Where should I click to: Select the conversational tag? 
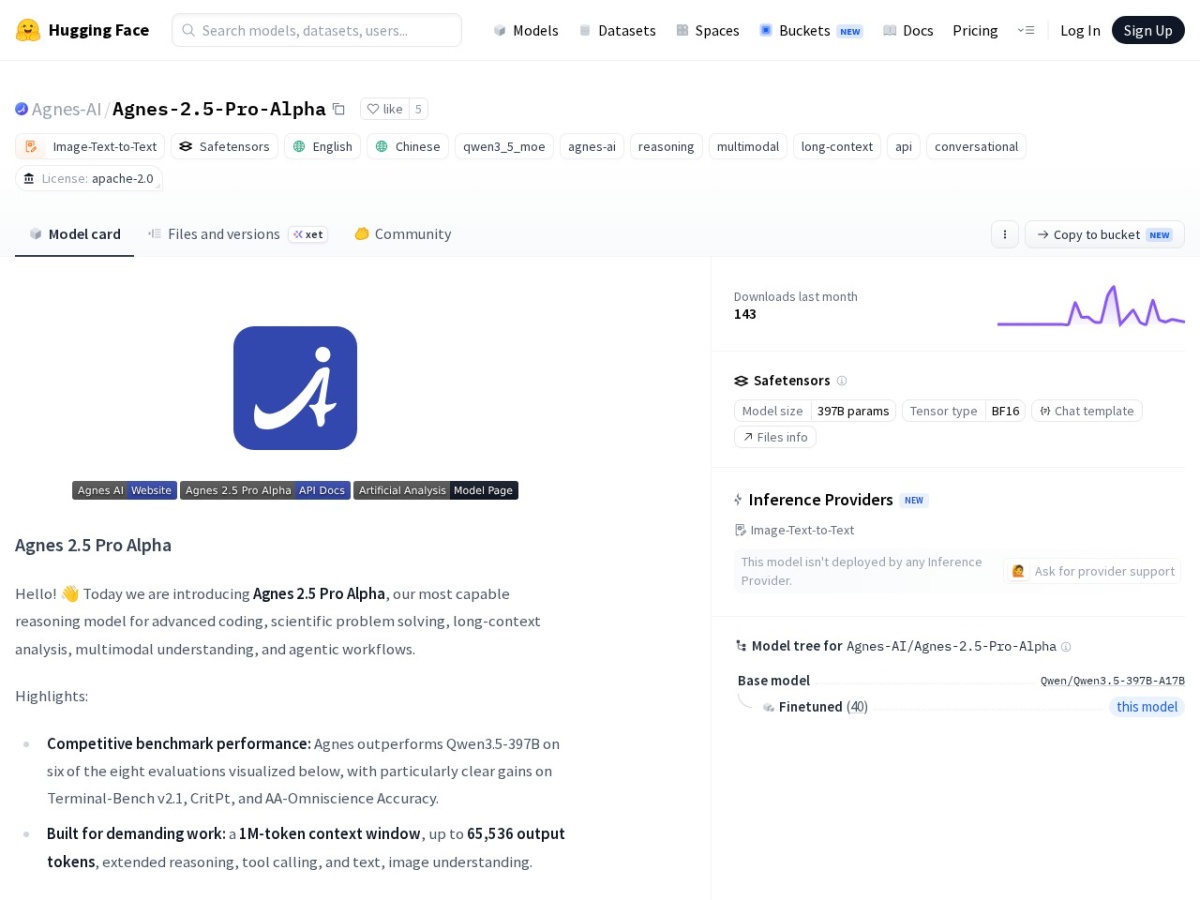(x=976, y=147)
